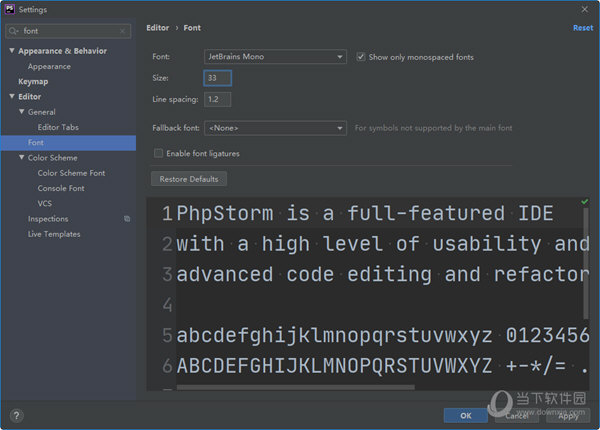This screenshot has height=430, width=600.
Task: Click the preview vertical scrollbar
Action: 585,263
